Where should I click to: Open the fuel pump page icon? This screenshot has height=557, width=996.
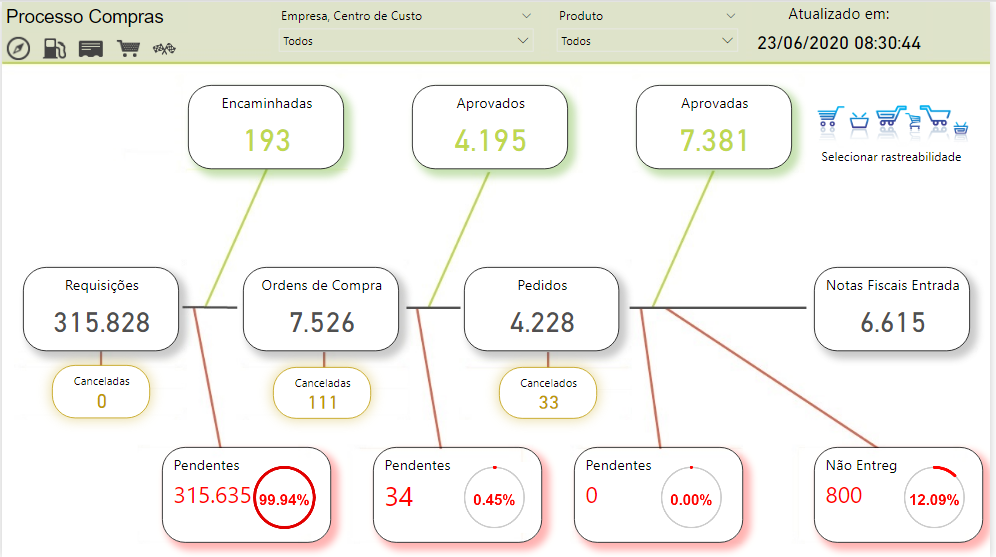click(55, 48)
